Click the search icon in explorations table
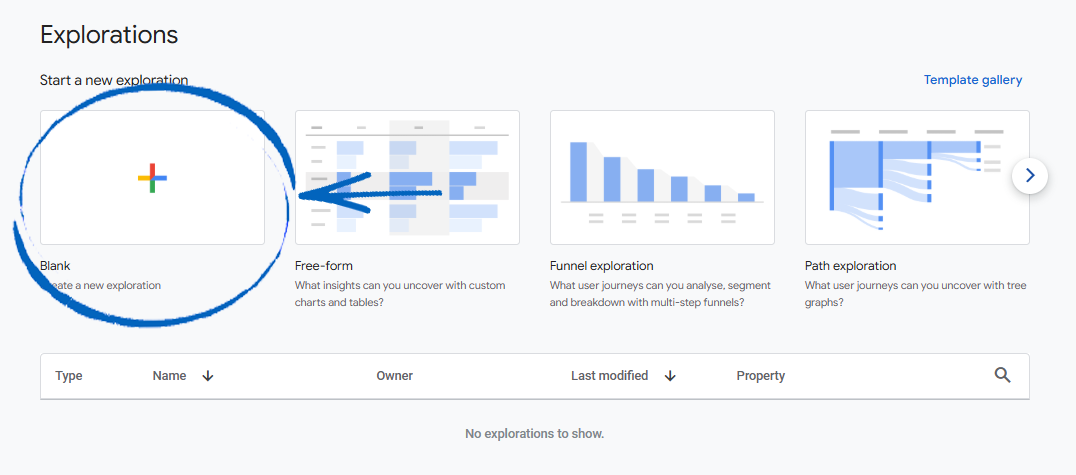Viewport: 1076px width, 475px height. (1003, 375)
